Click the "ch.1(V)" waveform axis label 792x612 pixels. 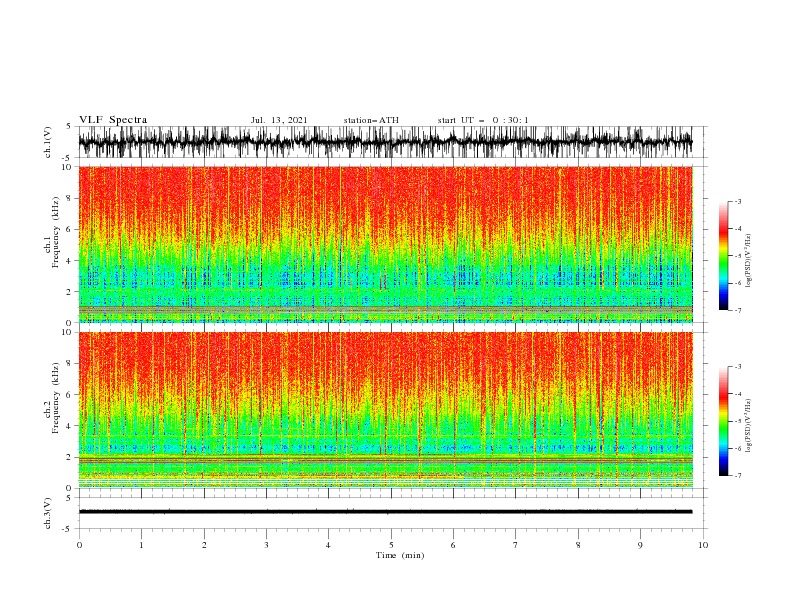click(x=48, y=142)
